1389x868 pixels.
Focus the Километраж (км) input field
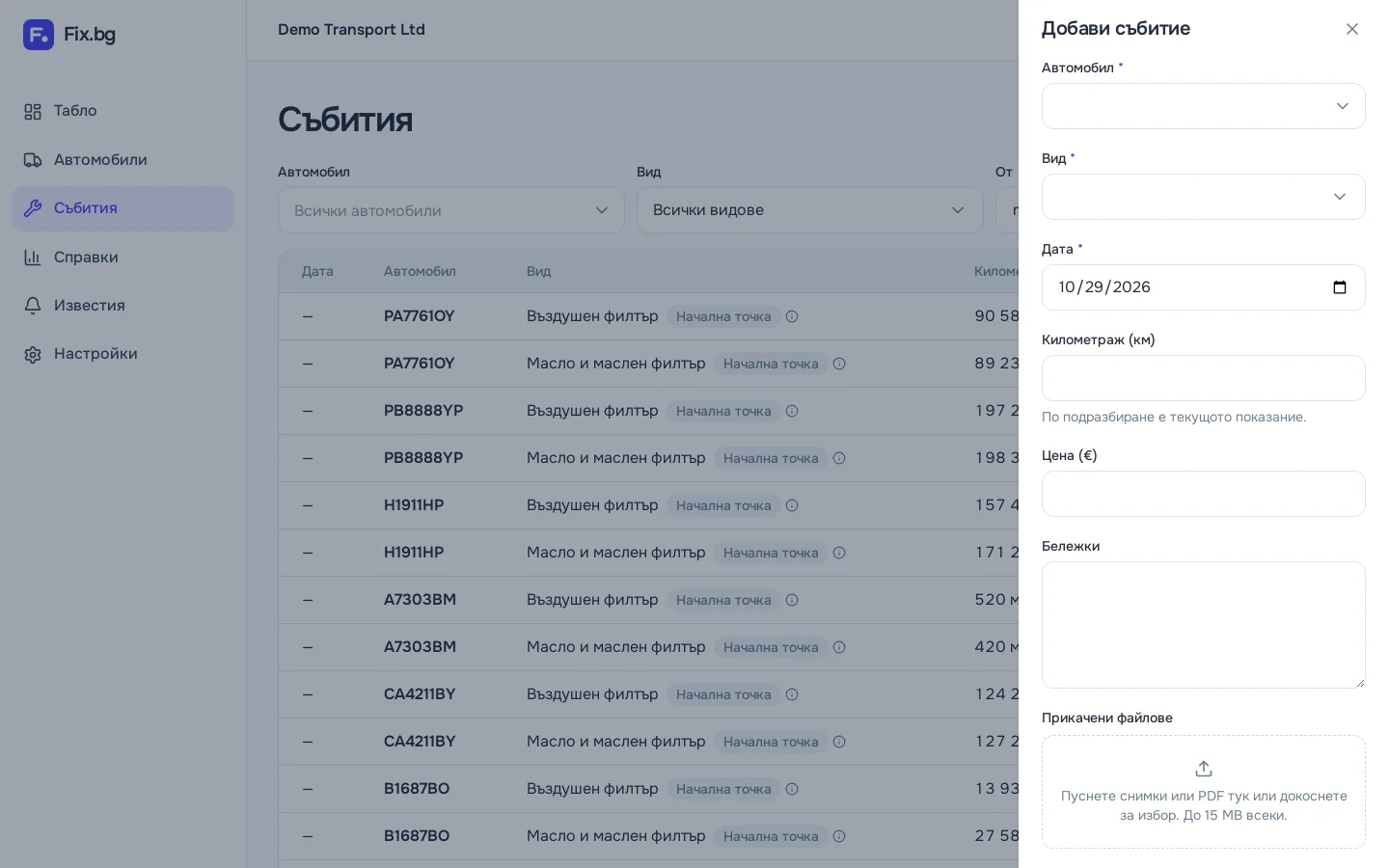1204,378
